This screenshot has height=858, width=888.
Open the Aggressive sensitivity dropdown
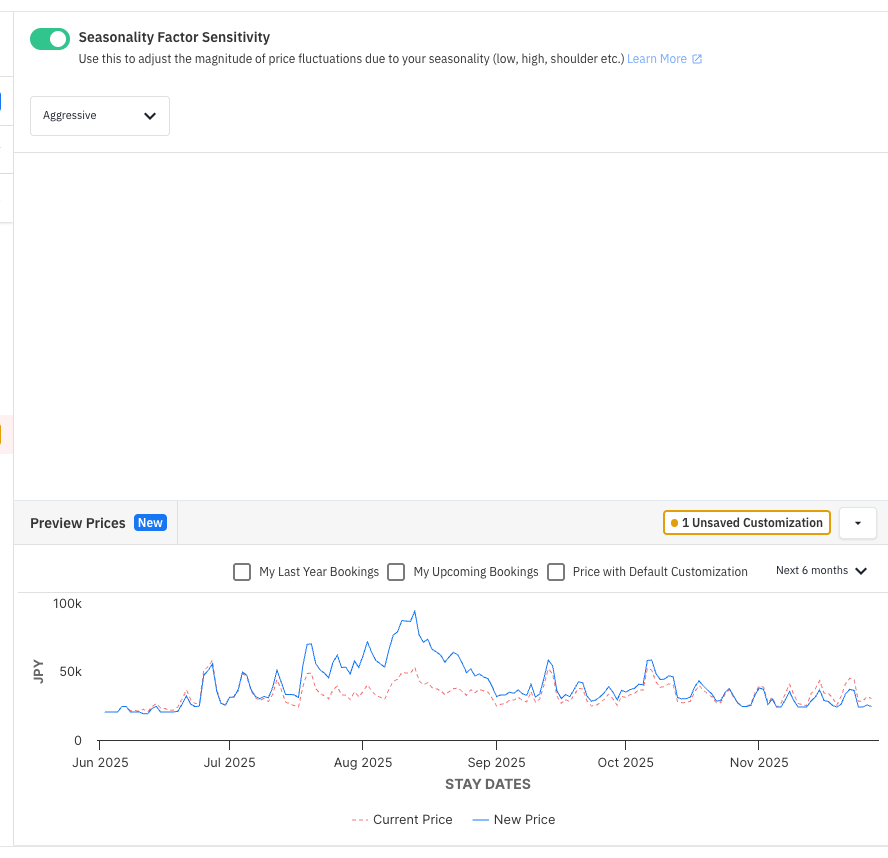coord(100,116)
